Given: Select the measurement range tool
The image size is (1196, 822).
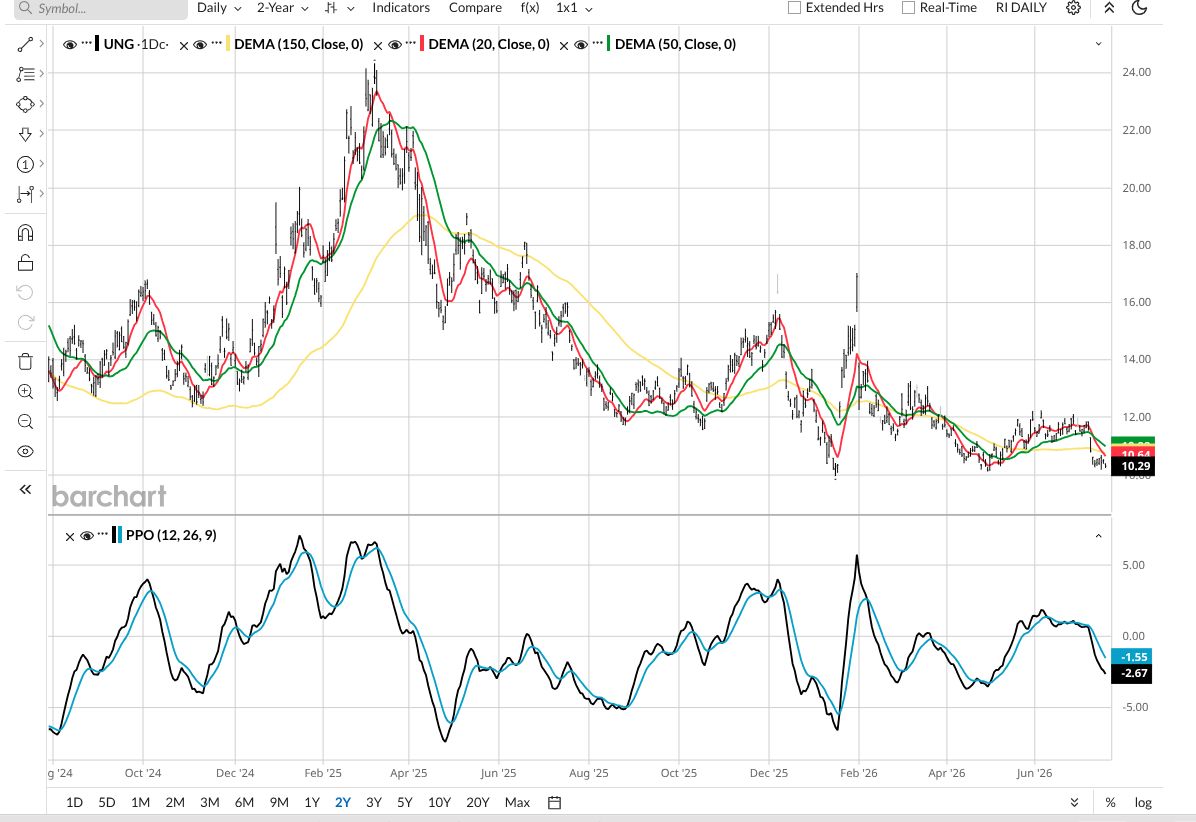Looking at the screenshot, I should click(x=25, y=194).
